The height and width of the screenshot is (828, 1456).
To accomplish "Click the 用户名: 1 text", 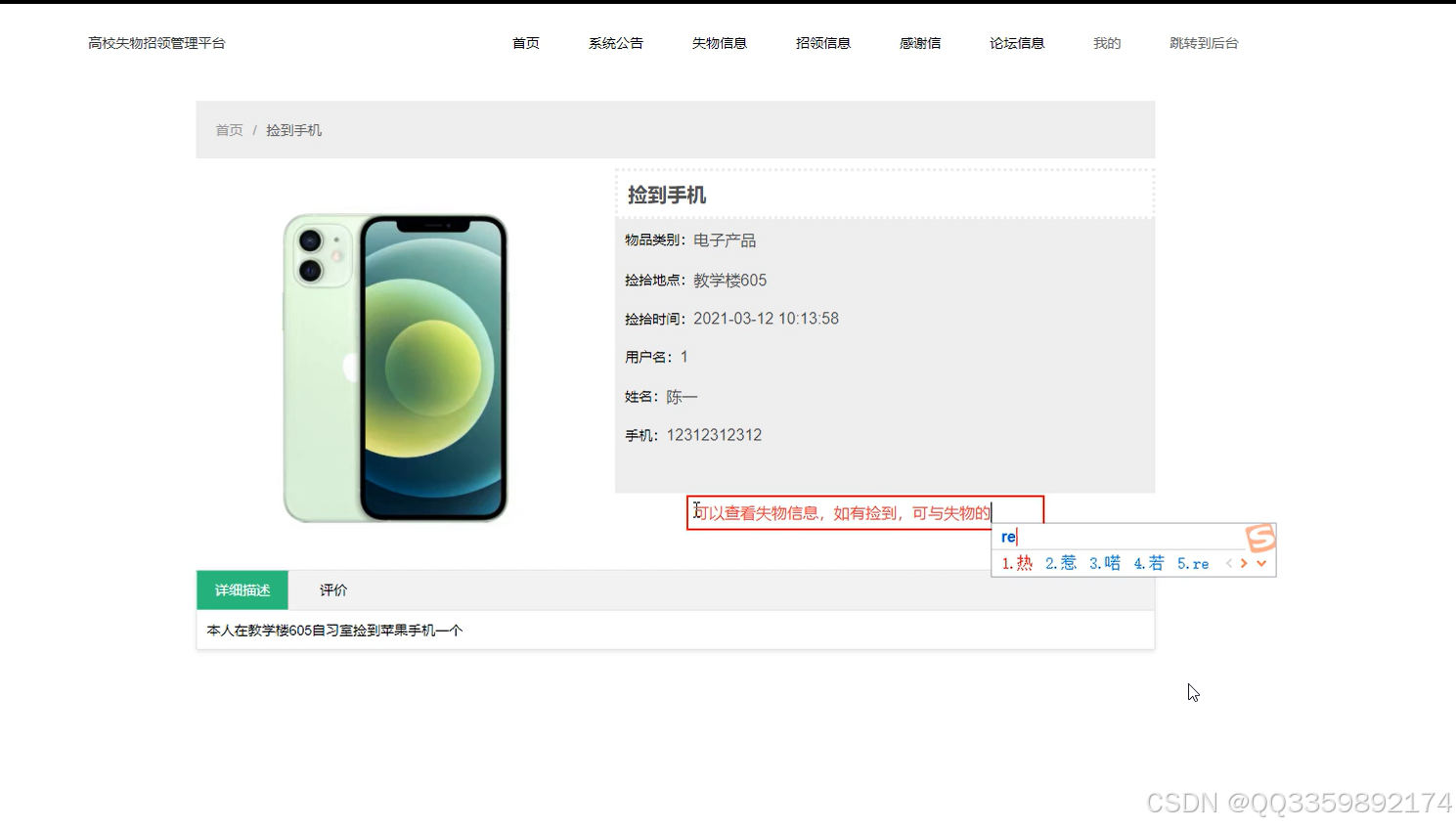I will click(656, 357).
